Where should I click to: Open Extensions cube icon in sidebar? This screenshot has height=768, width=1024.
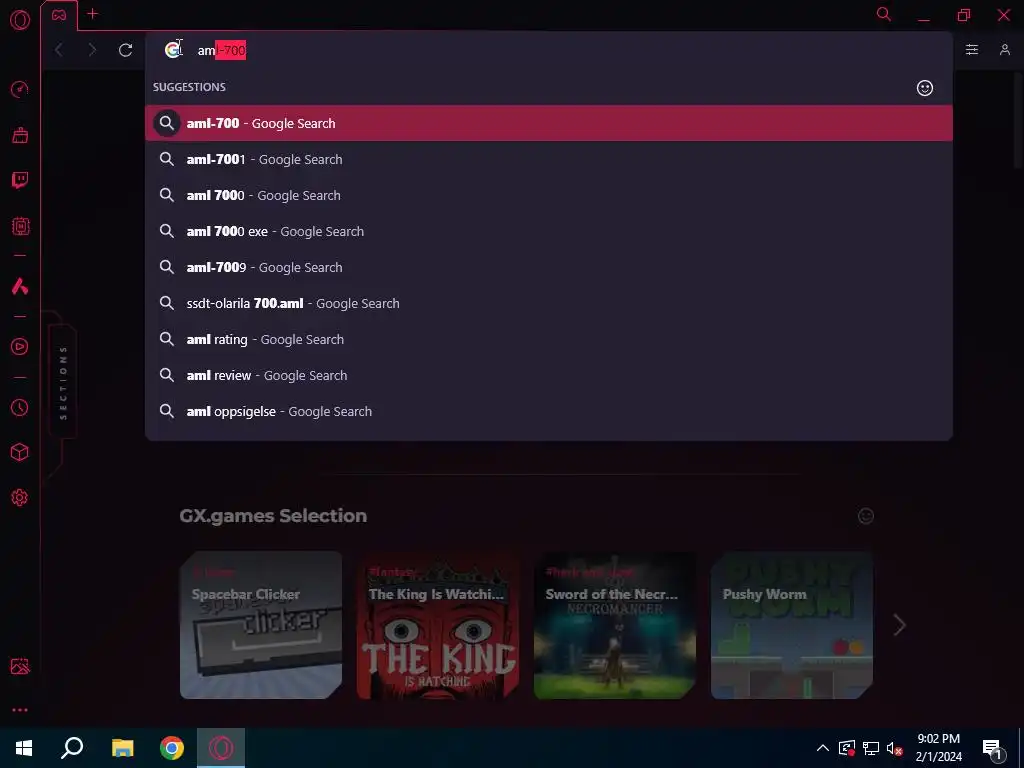point(20,453)
